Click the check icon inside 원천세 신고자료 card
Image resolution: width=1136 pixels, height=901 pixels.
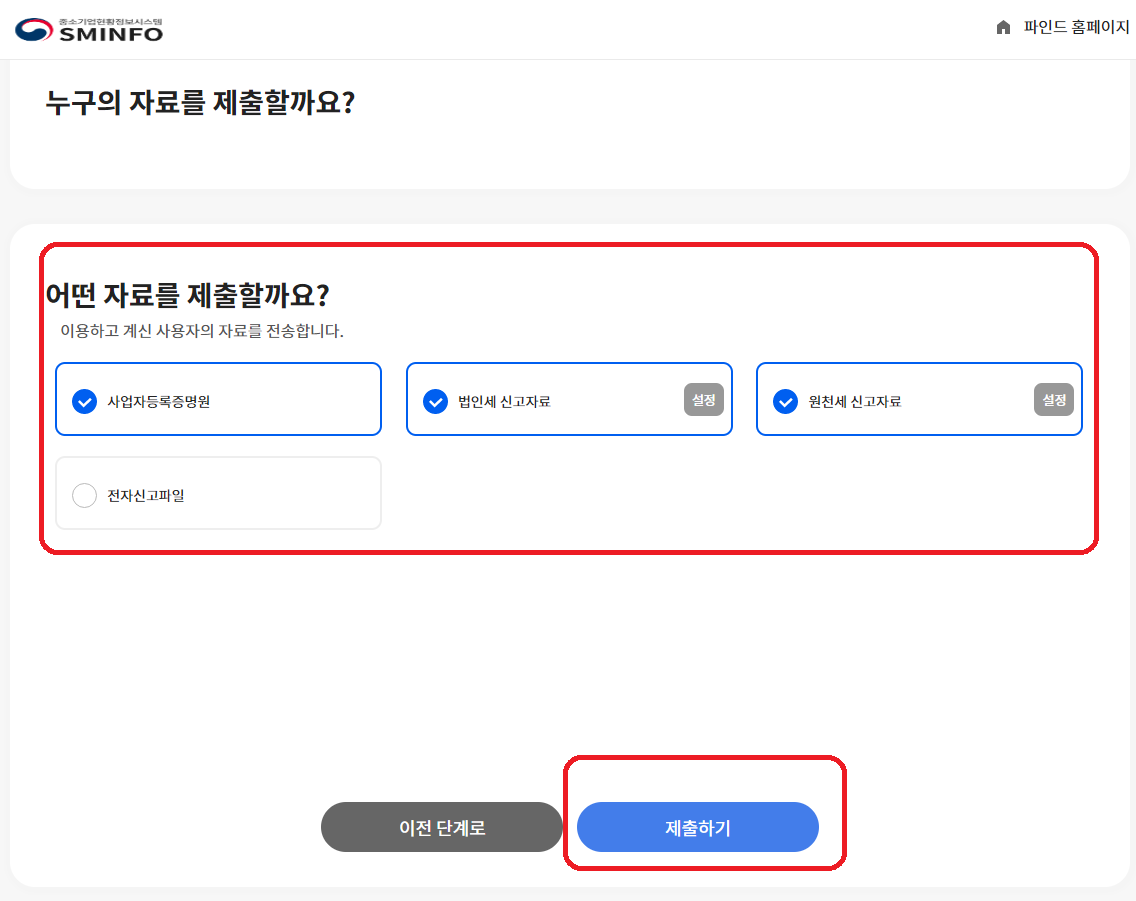pyautogui.click(x=785, y=399)
